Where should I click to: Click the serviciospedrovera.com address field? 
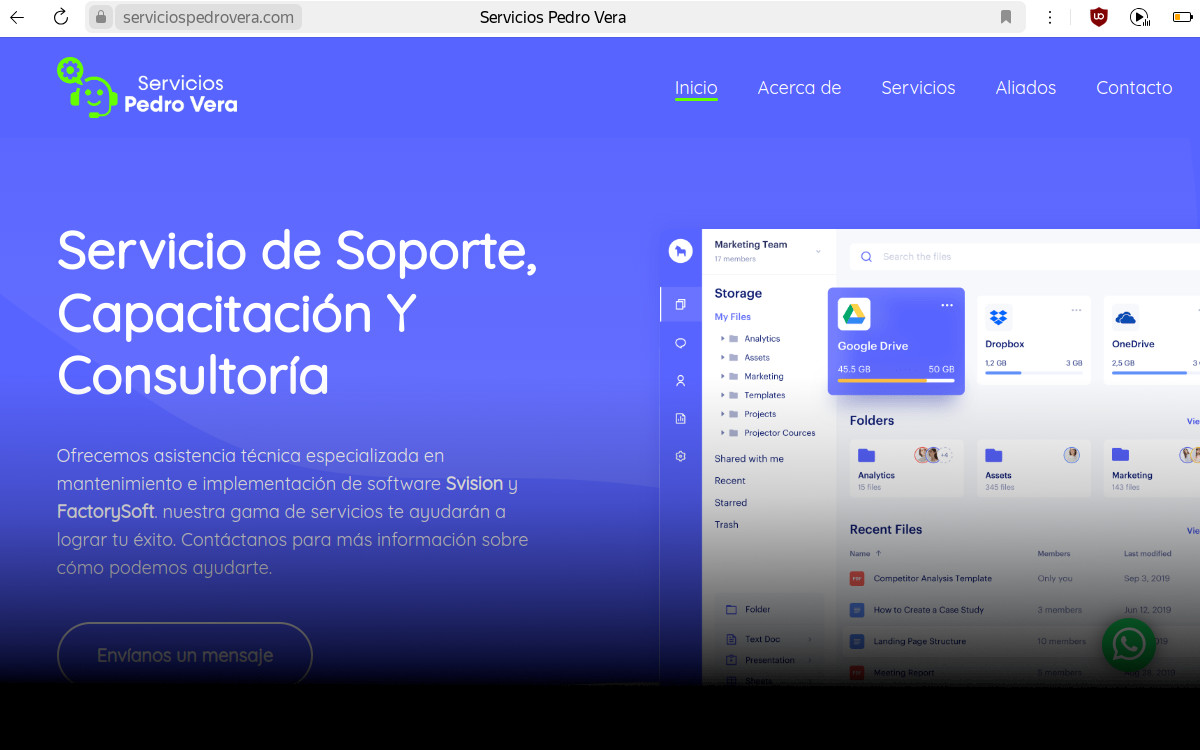[x=208, y=17]
